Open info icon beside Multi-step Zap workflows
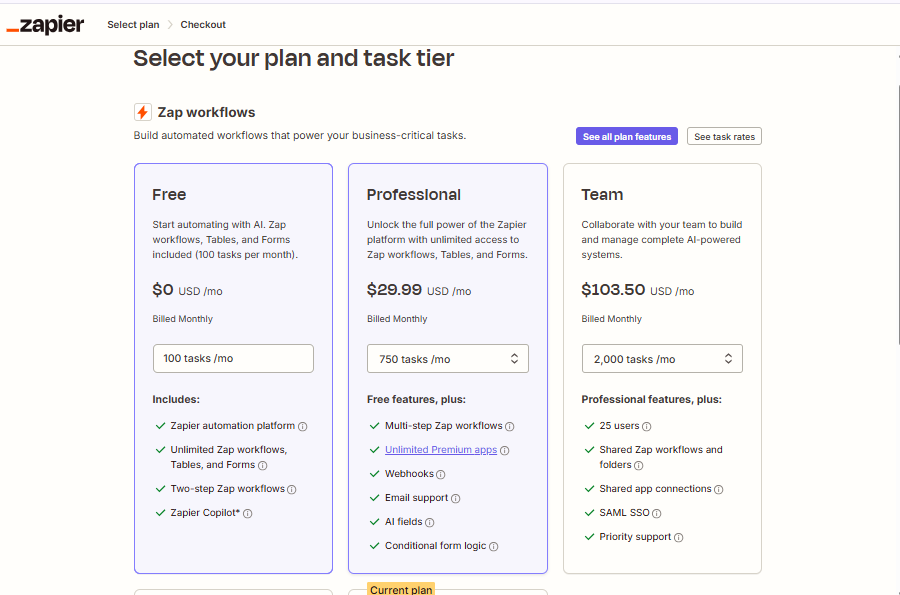 click(x=510, y=426)
